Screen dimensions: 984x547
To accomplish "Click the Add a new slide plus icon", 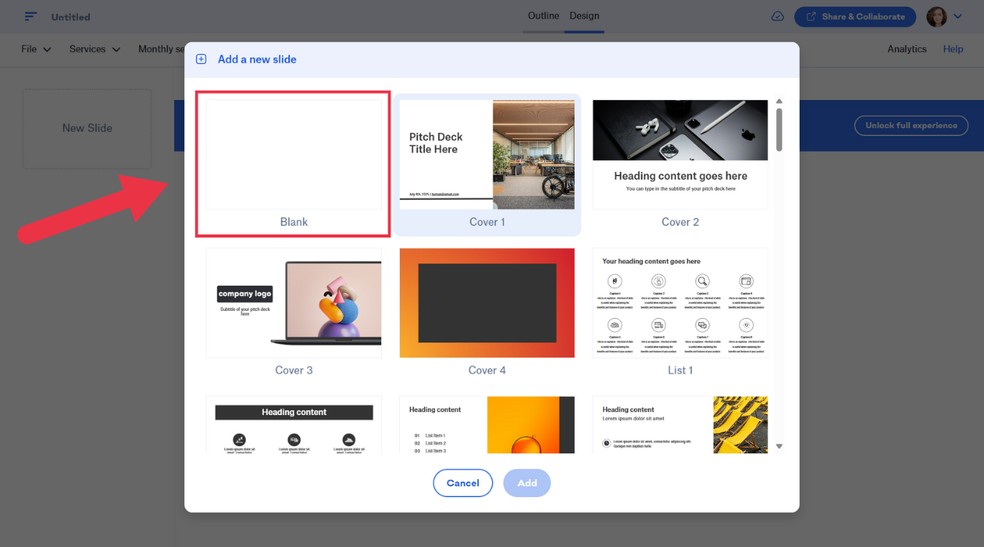I will tap(201, 59).
